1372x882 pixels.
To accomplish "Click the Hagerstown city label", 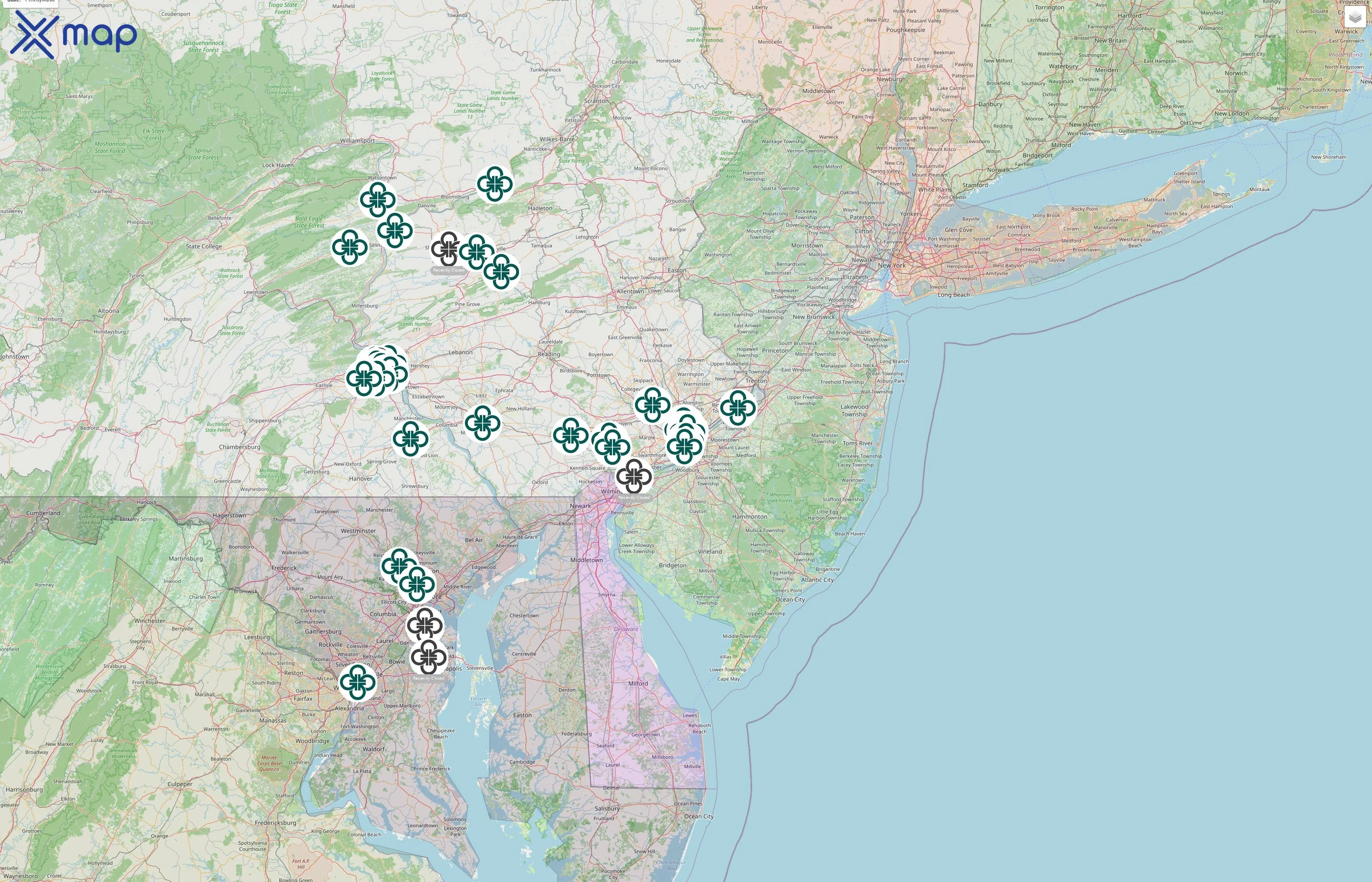I will pos(229,515).
